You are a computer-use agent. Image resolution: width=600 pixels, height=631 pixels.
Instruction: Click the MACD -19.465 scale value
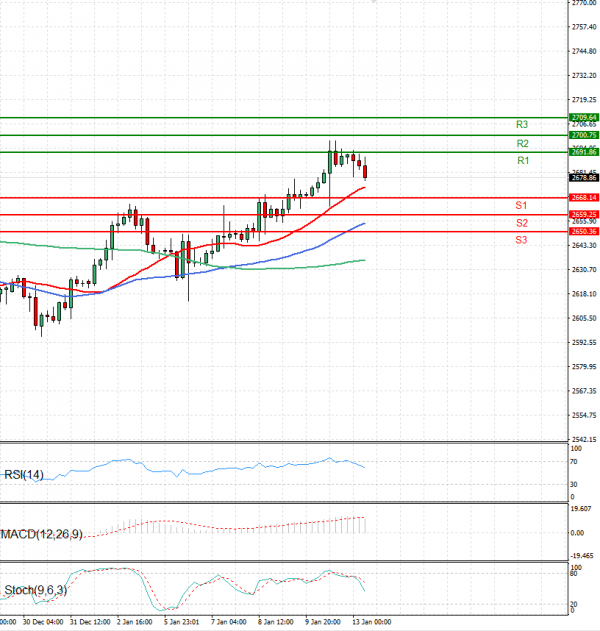(x=581, y=556)
